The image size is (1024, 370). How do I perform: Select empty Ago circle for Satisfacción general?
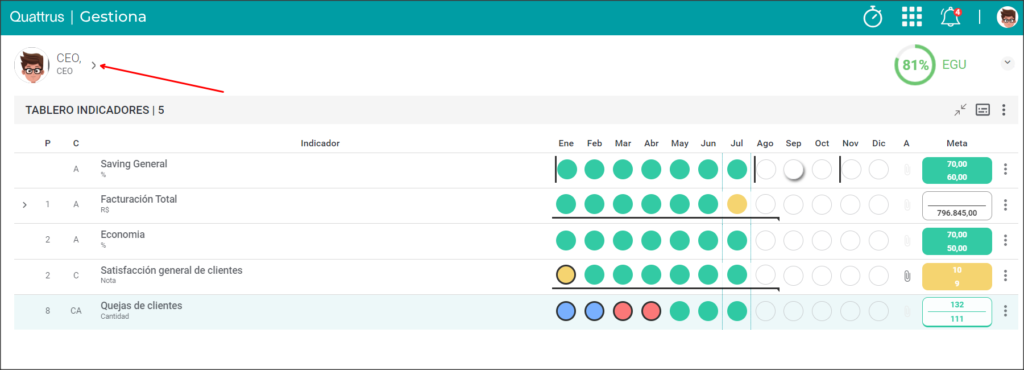pos(765,275)
